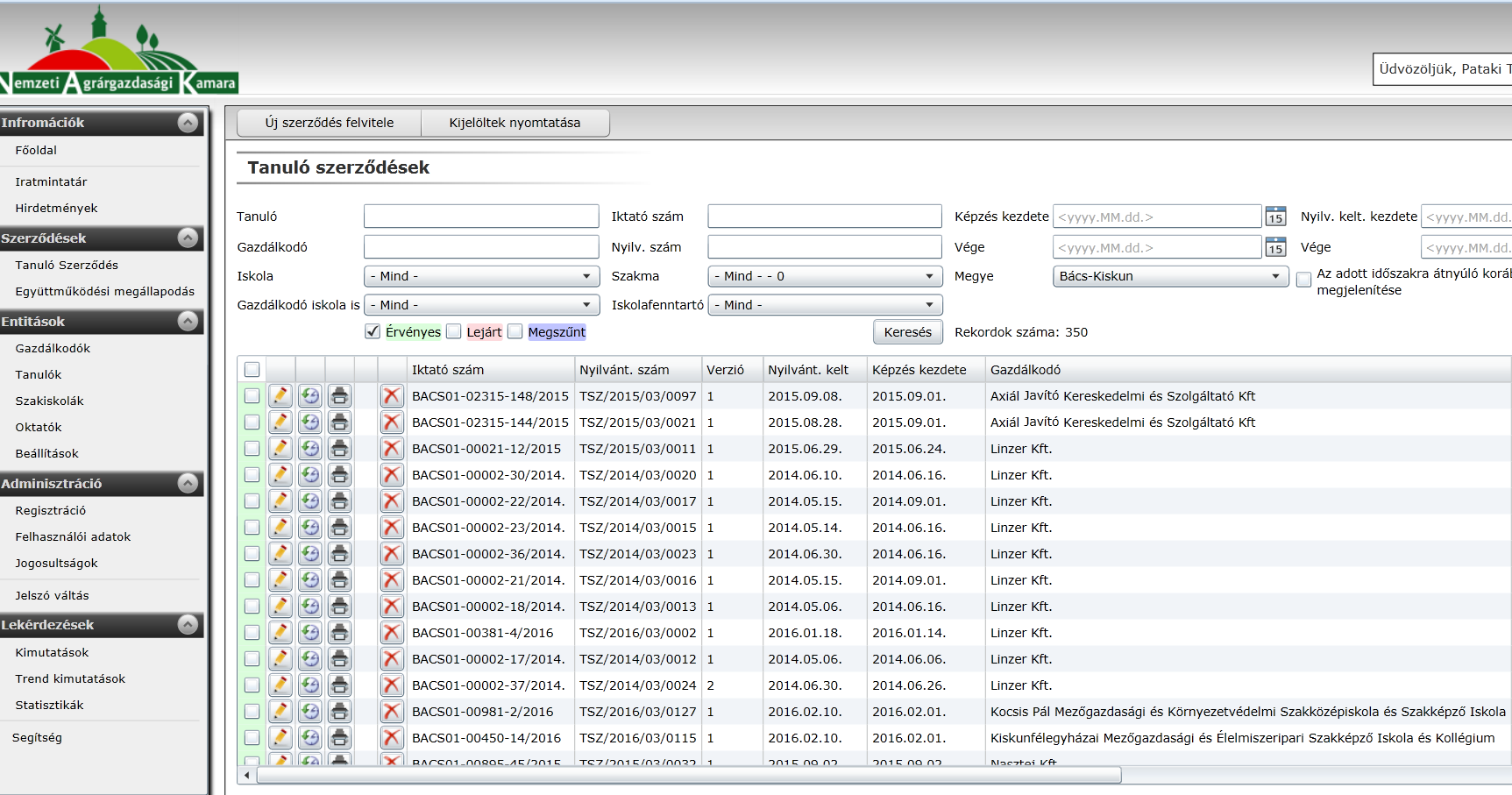1512x795 pixels.
Task: Click the Keresés search button
Action: [907, 332]
